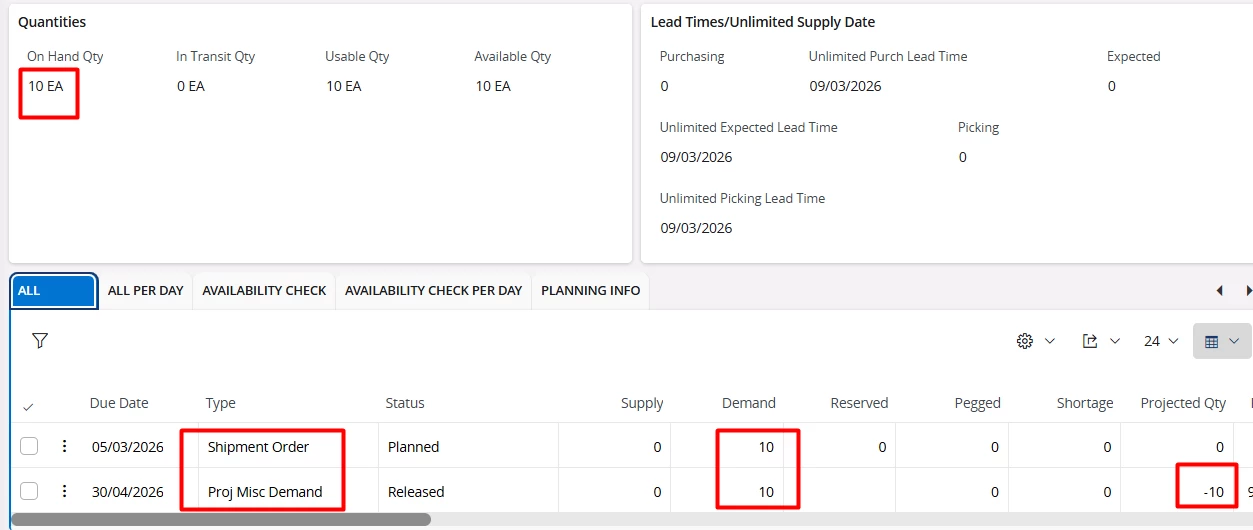
Task: Expand the page size 24 dropdown
Action: pos(1161,341)
